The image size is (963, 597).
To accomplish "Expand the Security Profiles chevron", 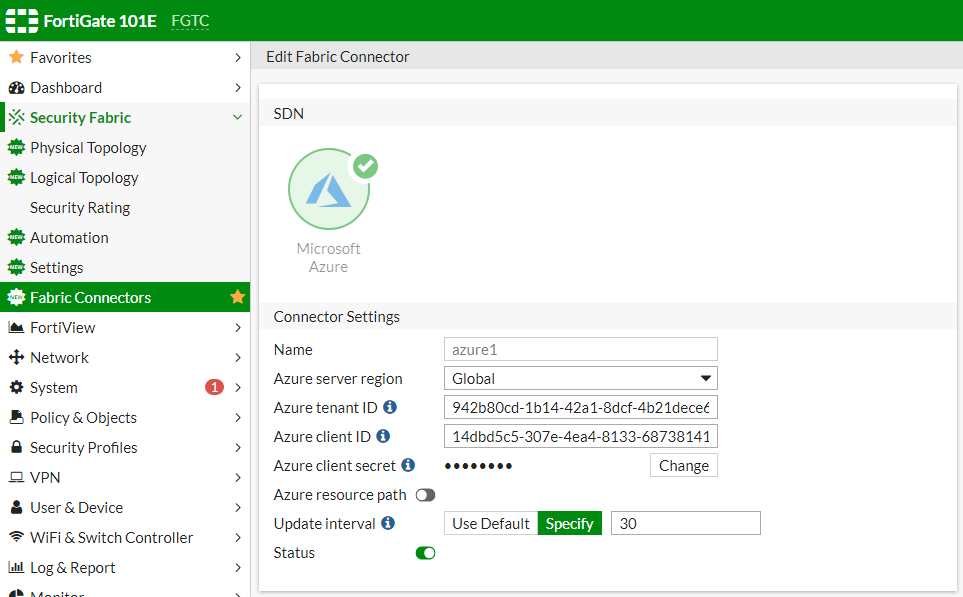I will [238, 448].
